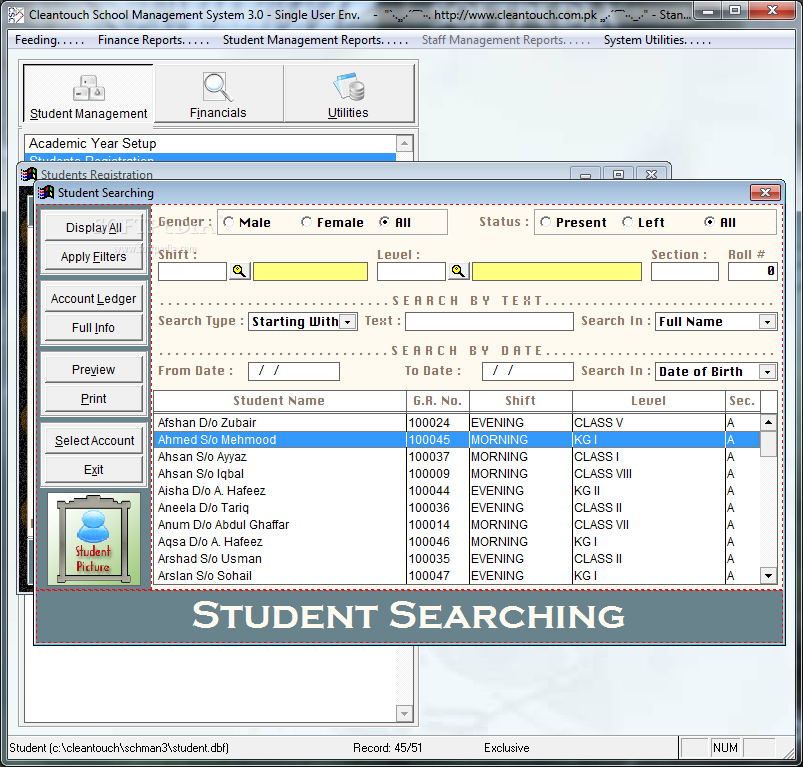Screen dimensions: 803x767
Task: Click the Full Info button
Action: pyautogui.click(x=93, y=328)
